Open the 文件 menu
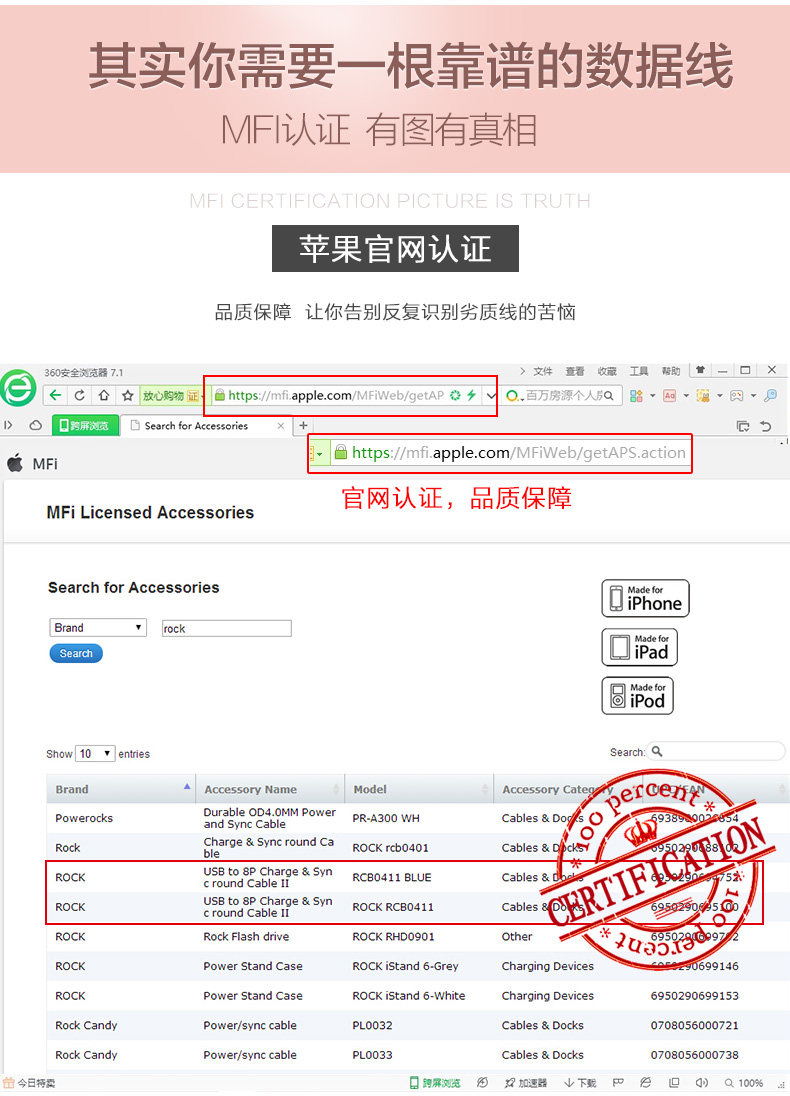790x1096 pixels. coord(543,371)
